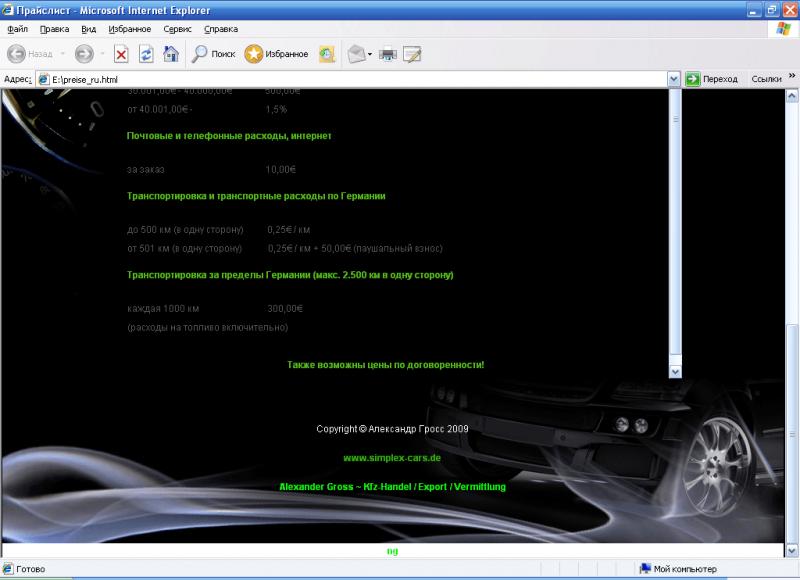Open the Поиск search panel
800x580 pixels.
[213, 54]
